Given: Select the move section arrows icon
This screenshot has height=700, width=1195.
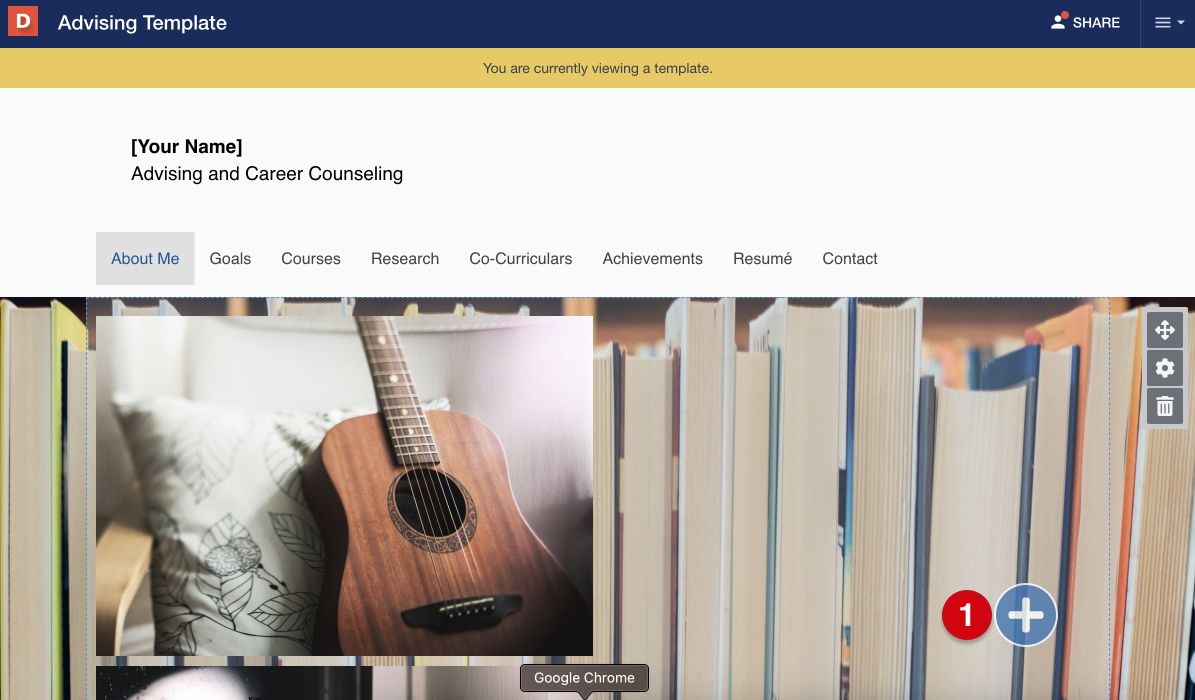Looking at the screenshot, I should 1165,330.
